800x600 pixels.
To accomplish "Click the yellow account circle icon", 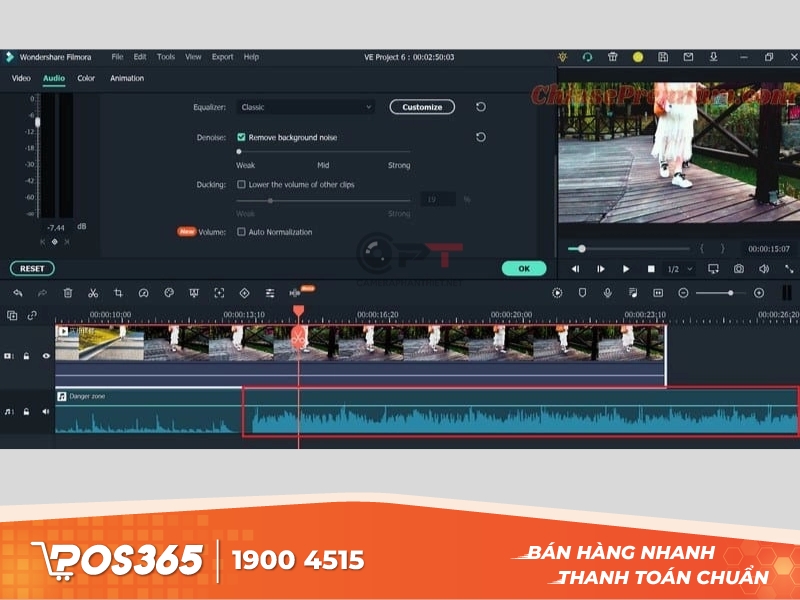I will (638, 57).
